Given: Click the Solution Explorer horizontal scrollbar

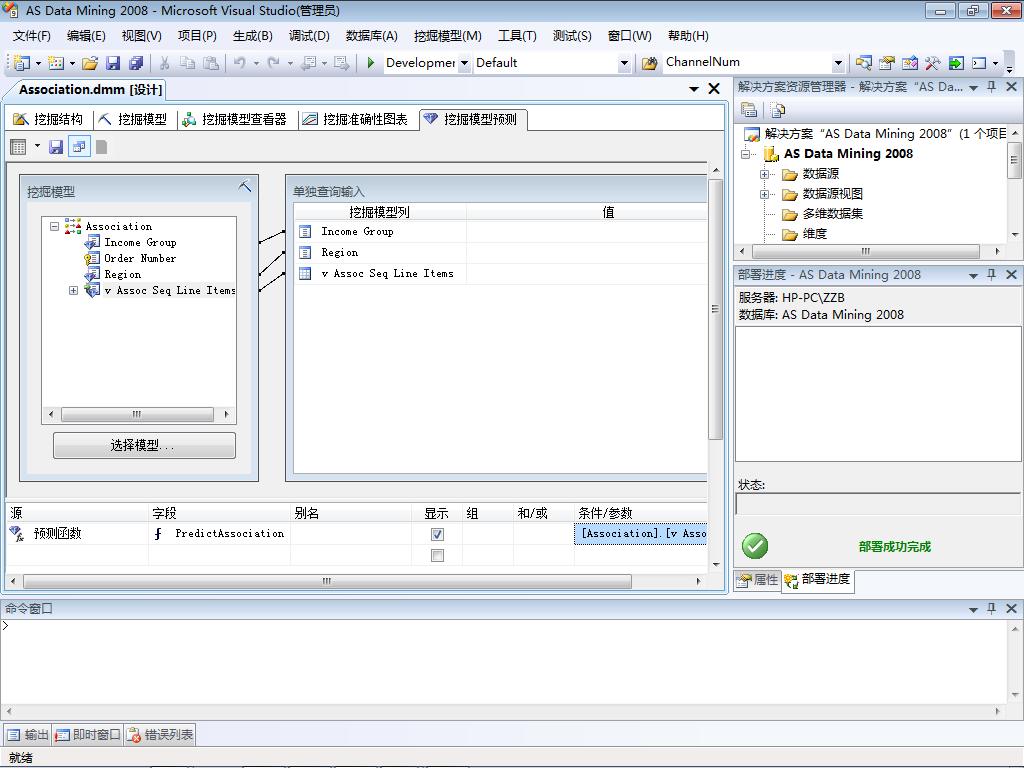Looking at the screenshot, I should click(x=866, y=251).
